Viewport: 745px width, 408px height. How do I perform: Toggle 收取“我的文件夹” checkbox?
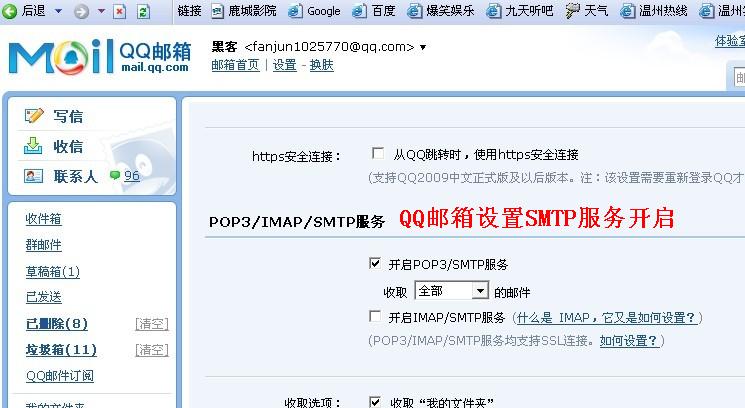click(375, 402)
